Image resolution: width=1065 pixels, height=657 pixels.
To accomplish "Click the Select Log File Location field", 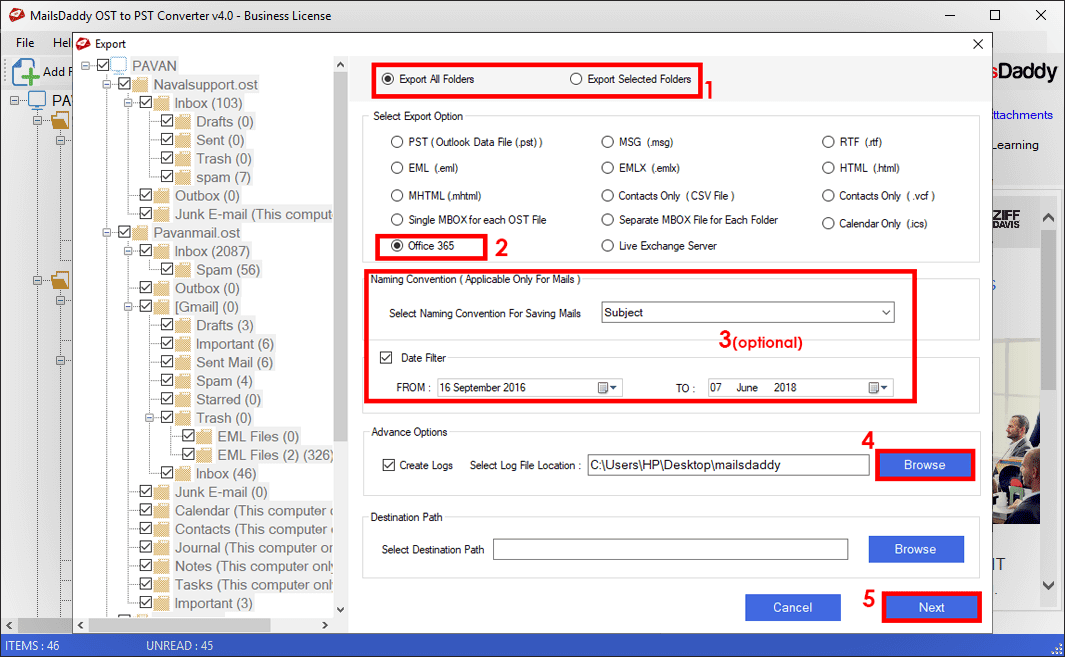I will point(728,465).
